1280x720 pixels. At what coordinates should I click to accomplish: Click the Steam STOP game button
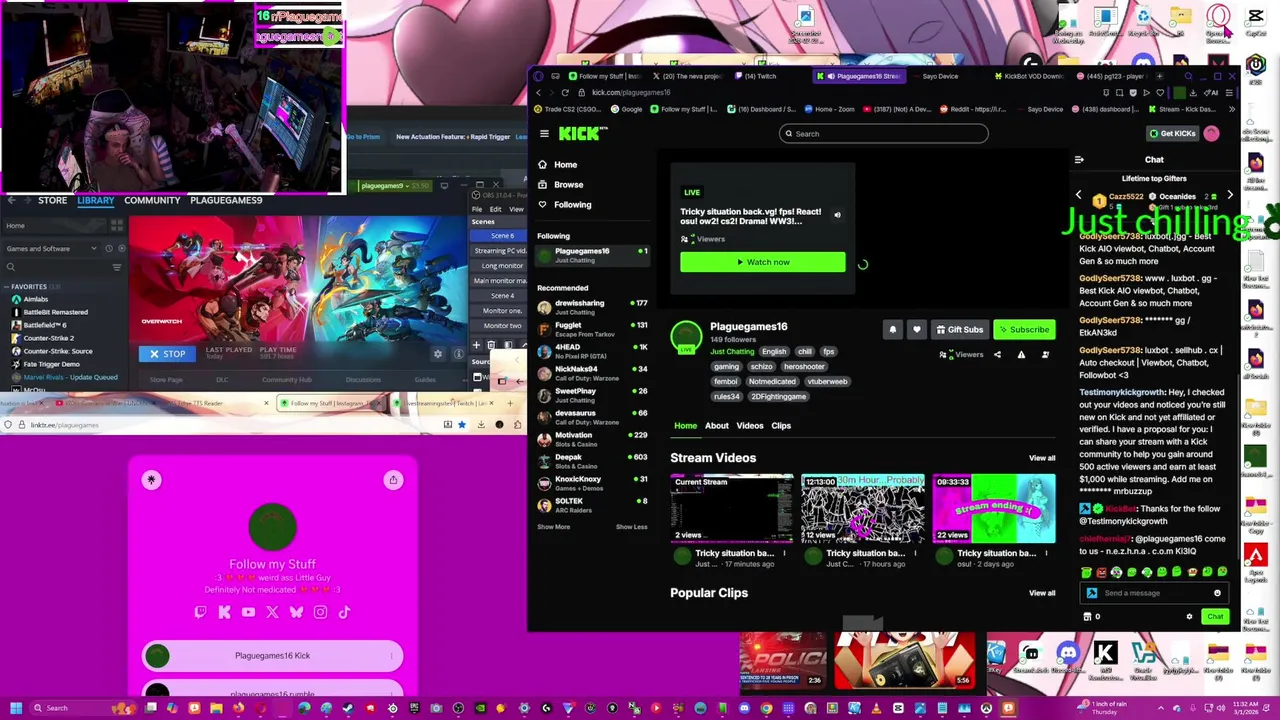click(167, 354)
